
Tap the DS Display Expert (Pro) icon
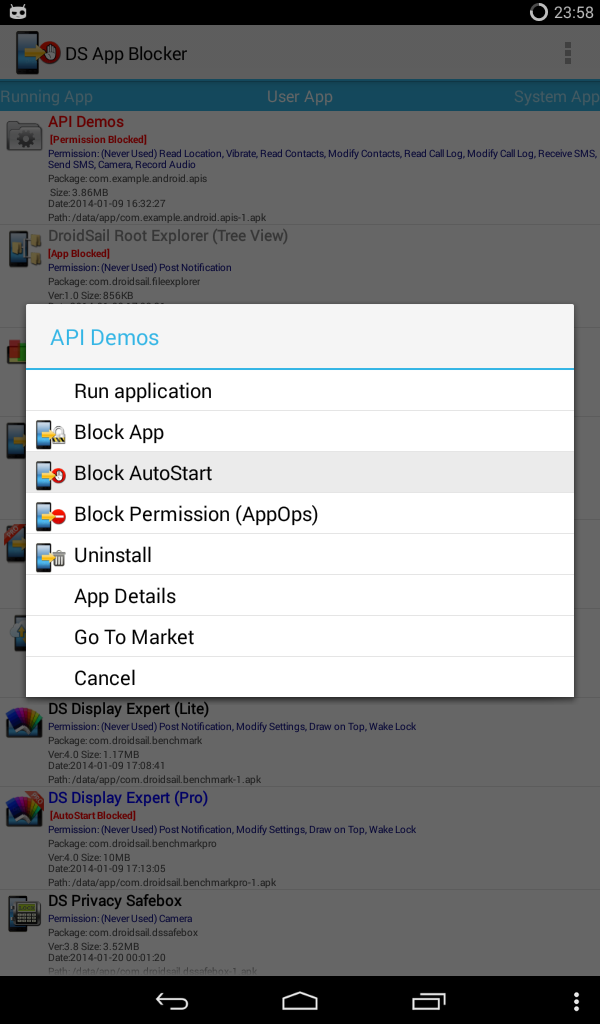pyautogui.click(x=24, y=810)
